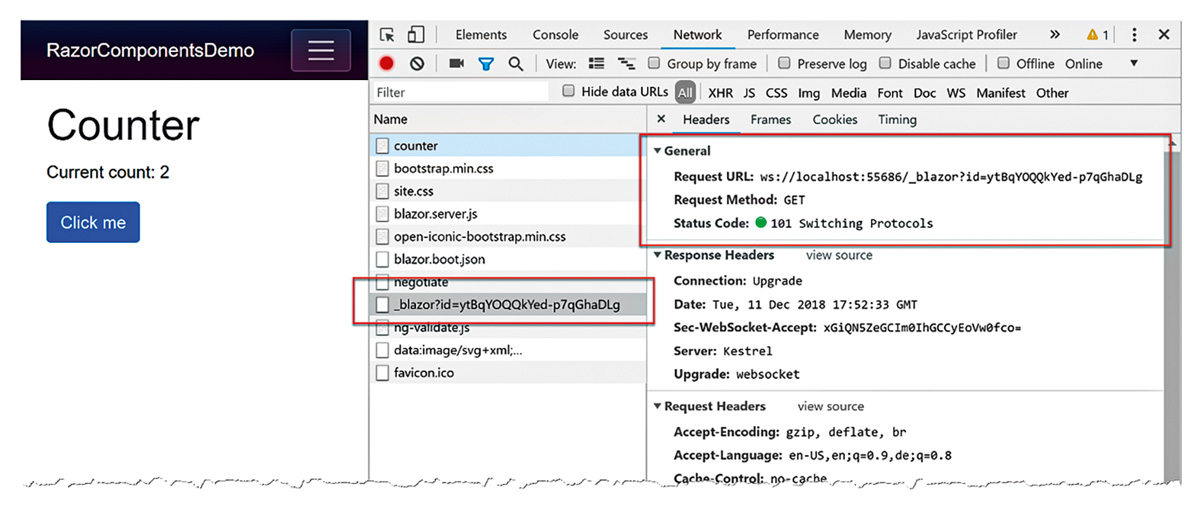
Task: Click the inspect element picker icon
Action: tap(388, 35)
